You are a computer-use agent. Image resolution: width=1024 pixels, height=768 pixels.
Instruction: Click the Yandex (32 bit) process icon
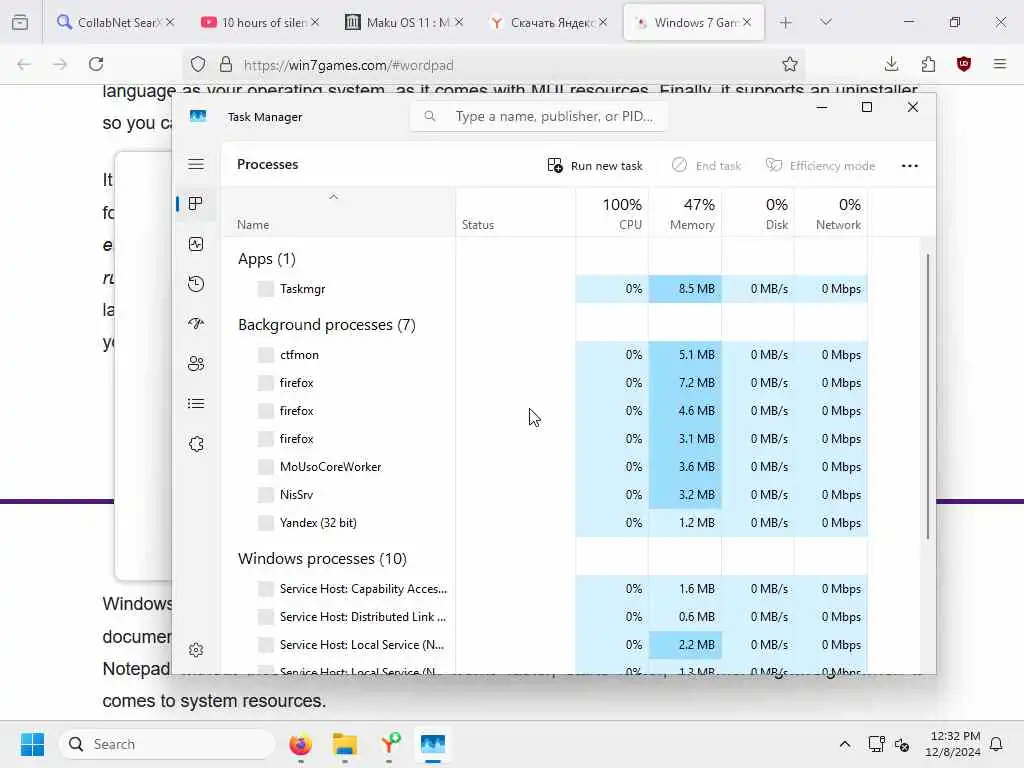(266, 523)
